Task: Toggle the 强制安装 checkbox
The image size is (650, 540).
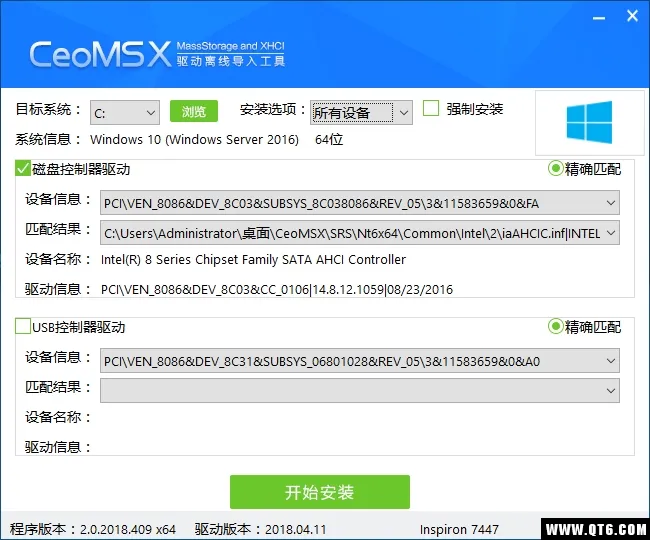Action: tap(431, 109)
